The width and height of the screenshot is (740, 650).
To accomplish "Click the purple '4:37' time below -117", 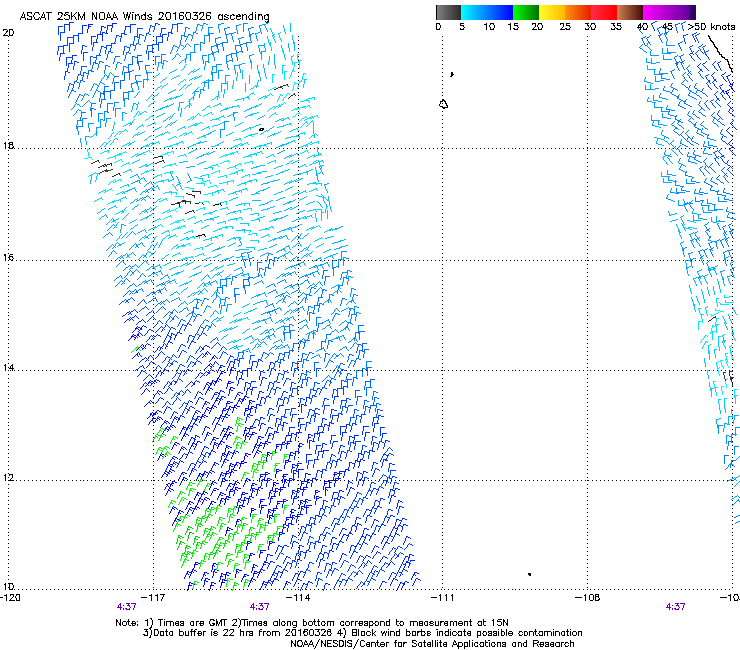I will click(x=127, y=607).
